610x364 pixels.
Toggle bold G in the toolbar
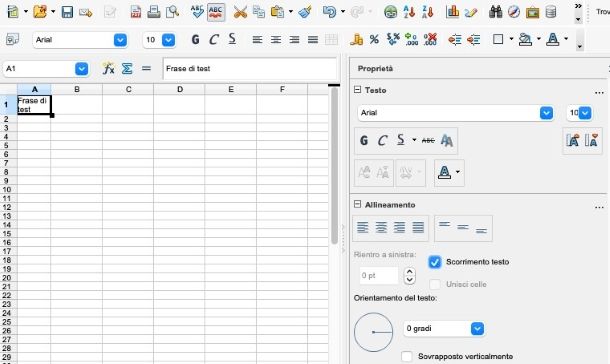tap(196, 39)
